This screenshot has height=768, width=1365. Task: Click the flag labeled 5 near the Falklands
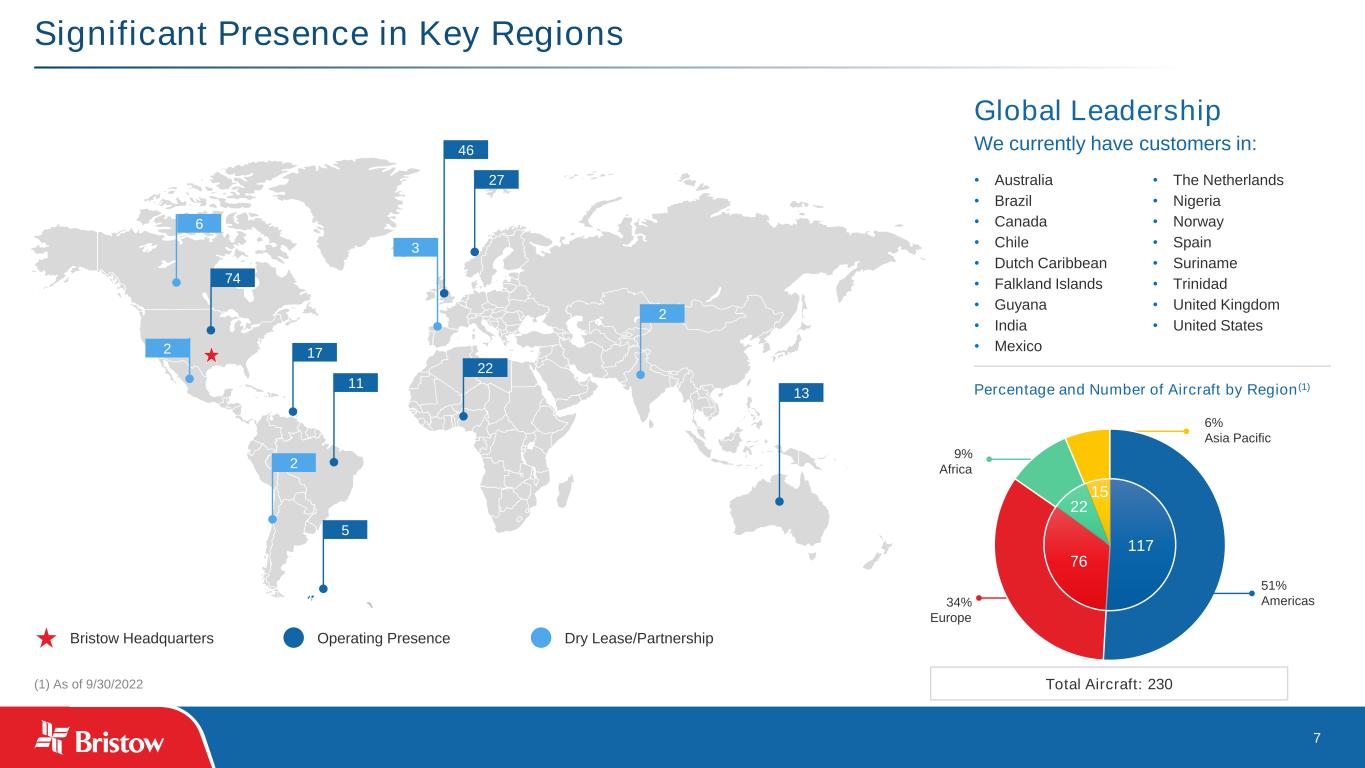click(x=344, y=530)
